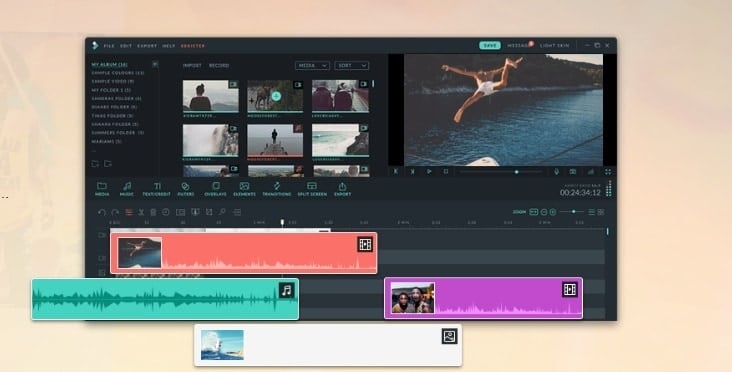Open the File menu
732x372 pixels.
click(x=109, y=46)
